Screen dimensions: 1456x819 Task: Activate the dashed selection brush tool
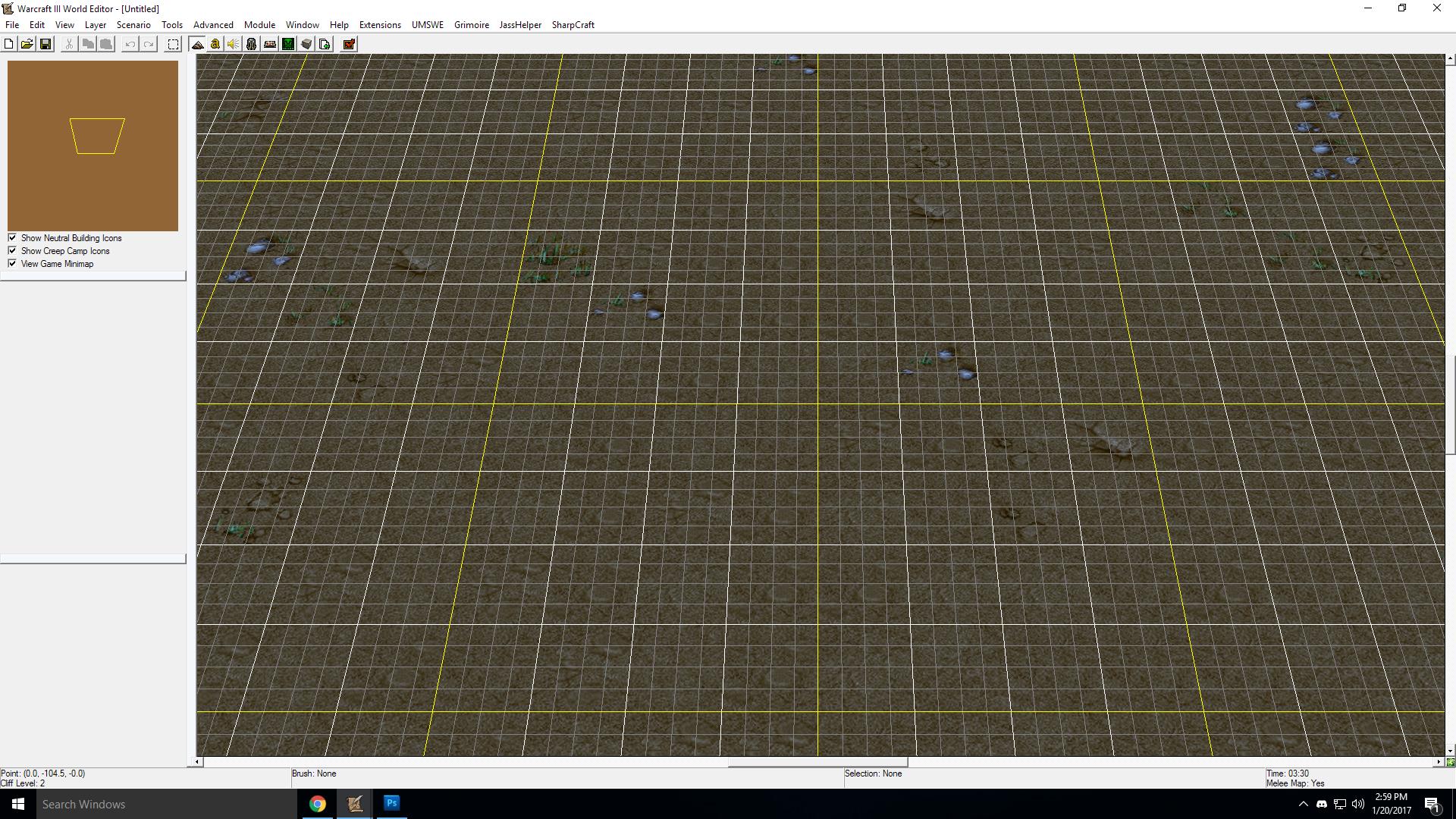click(173, 44)
